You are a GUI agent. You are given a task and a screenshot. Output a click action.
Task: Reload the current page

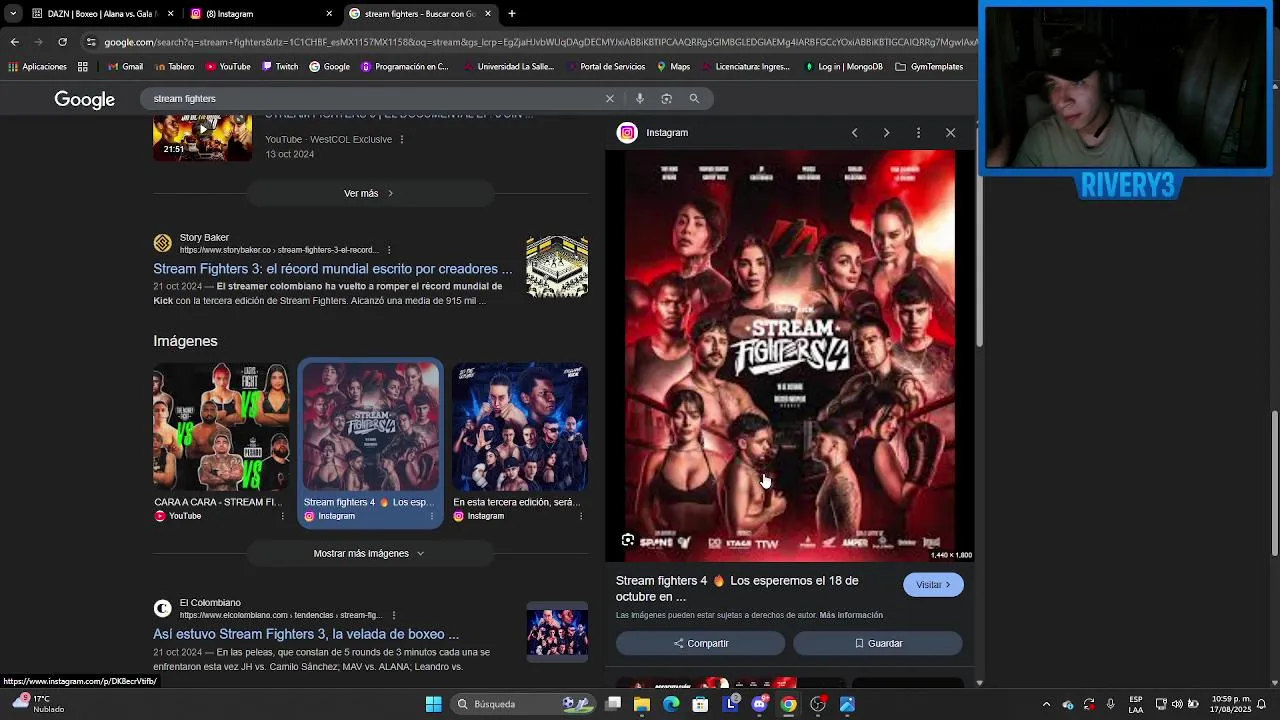(62, 42)
